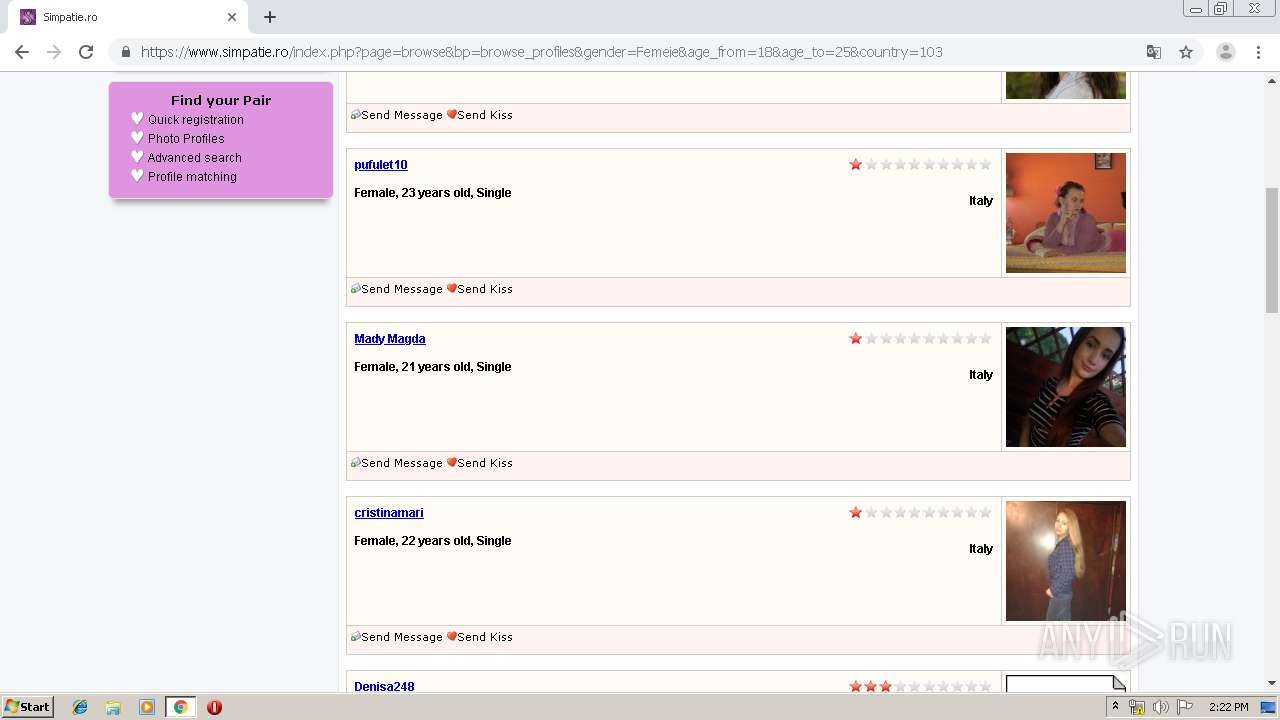View site security lock info
Image resolution: width=1280 pixels, height=720 pixels.
point(126,52)
